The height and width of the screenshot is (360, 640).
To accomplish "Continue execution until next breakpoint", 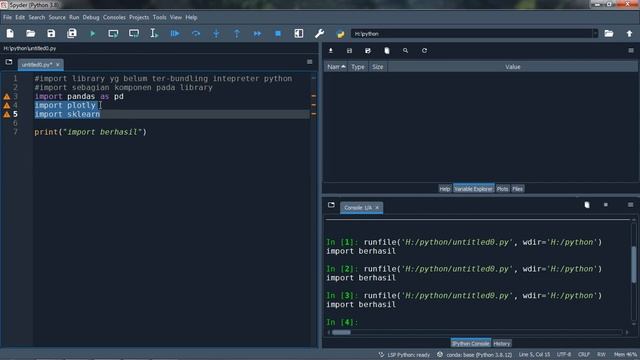I will [257, 33].
